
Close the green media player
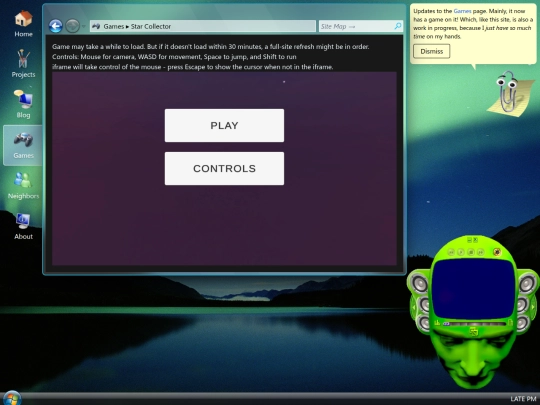coord(475,240)
